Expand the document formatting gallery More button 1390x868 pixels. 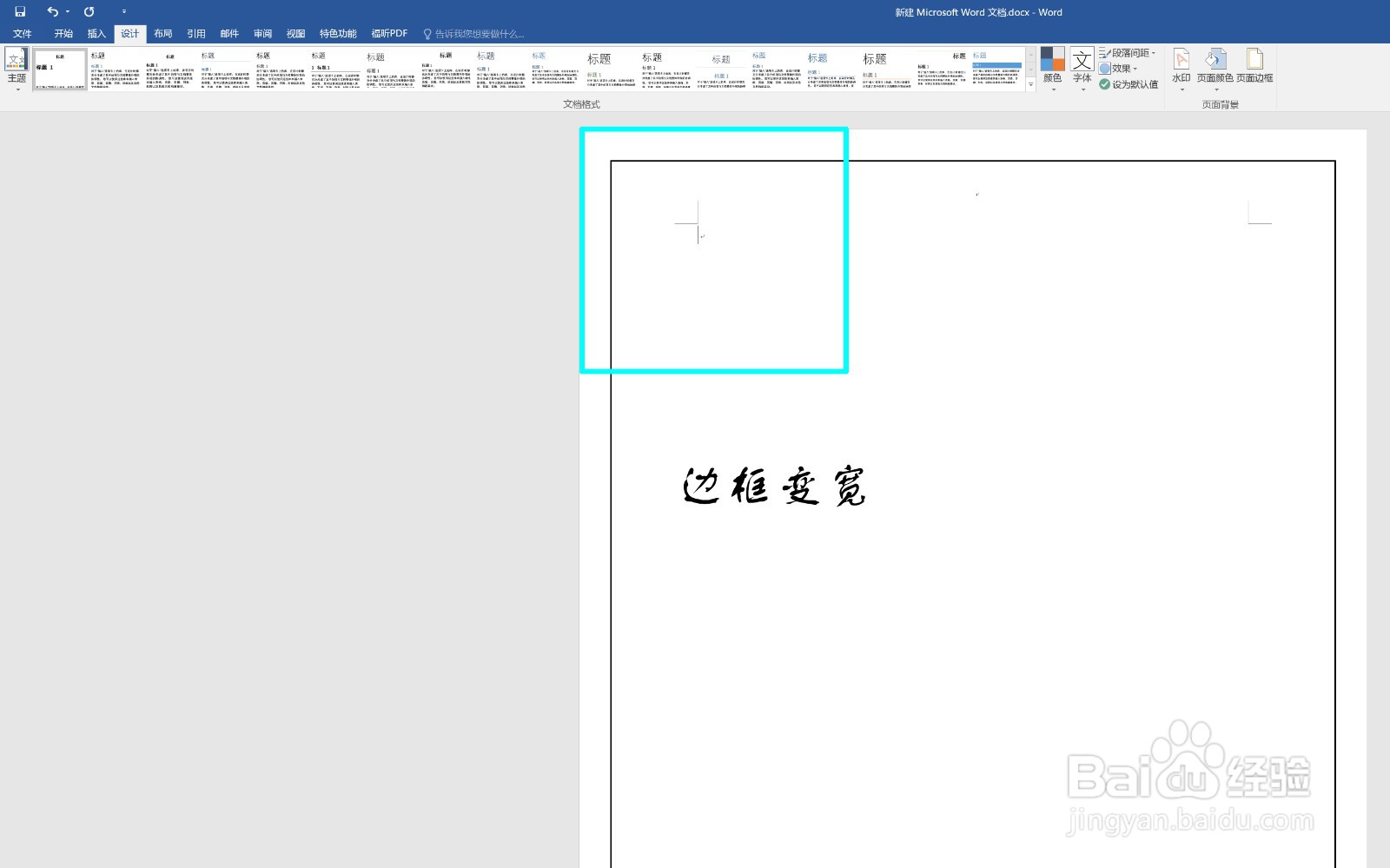tap(1031, 84)
